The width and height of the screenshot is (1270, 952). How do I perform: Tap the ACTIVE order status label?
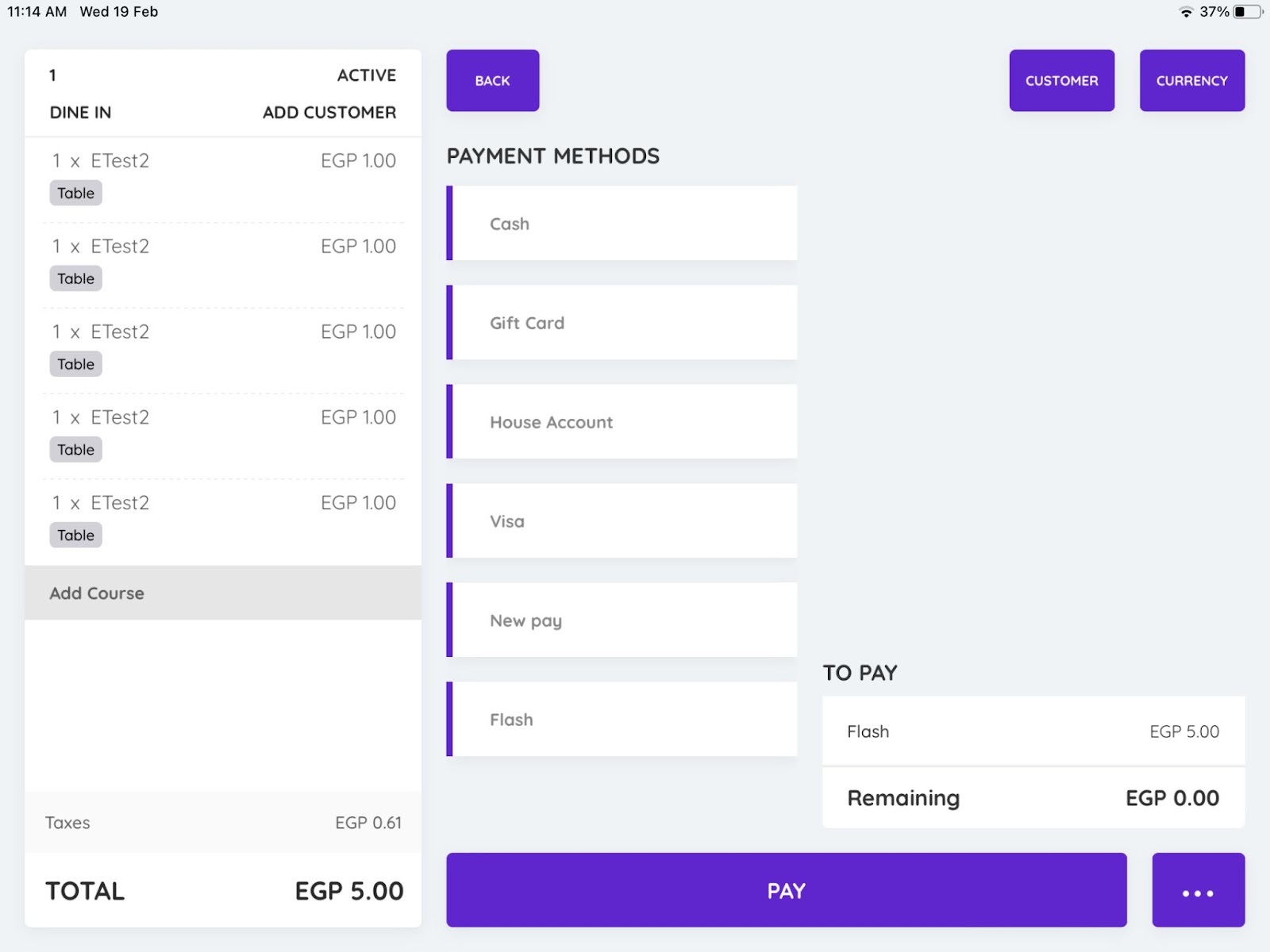[x=367, y=75]
